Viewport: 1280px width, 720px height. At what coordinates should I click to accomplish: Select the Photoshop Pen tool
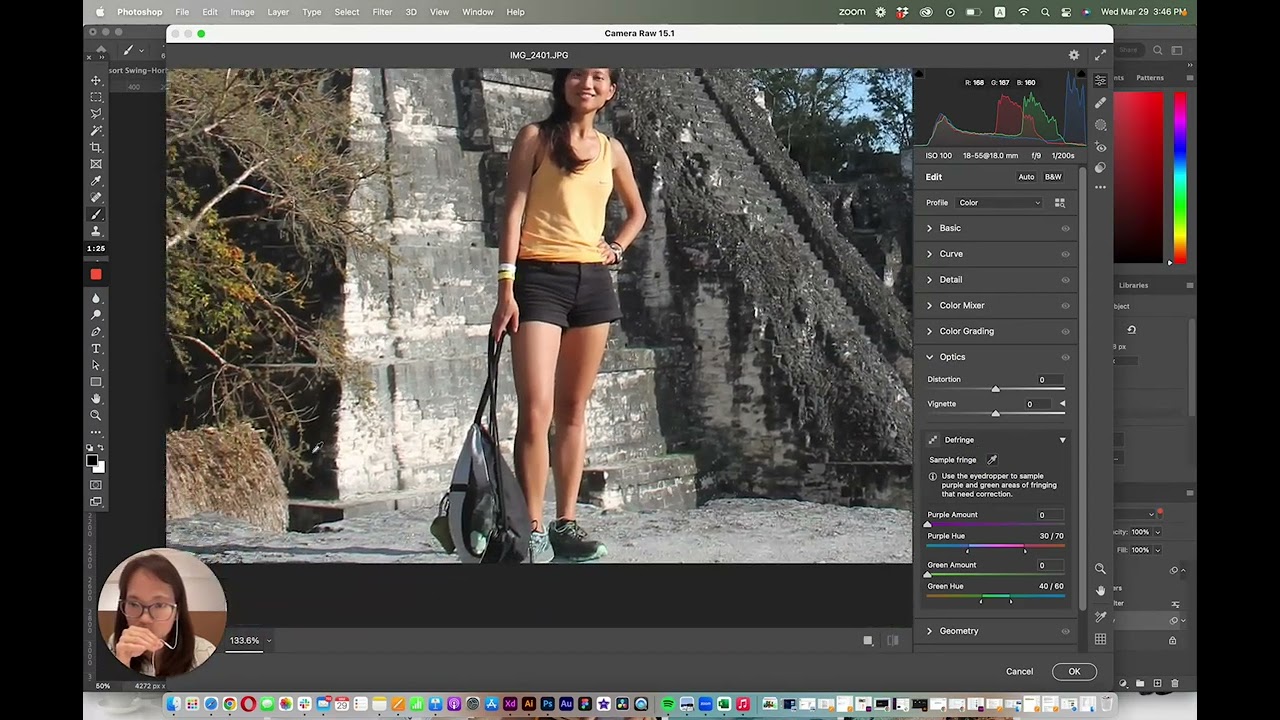coord(96,332)
